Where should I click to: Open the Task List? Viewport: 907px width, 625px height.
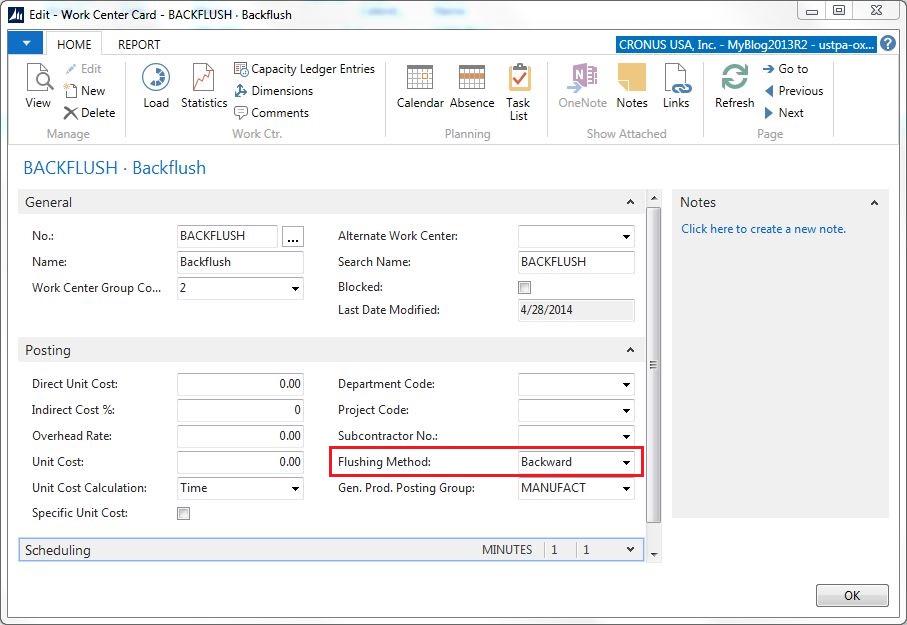coord(518,93)
